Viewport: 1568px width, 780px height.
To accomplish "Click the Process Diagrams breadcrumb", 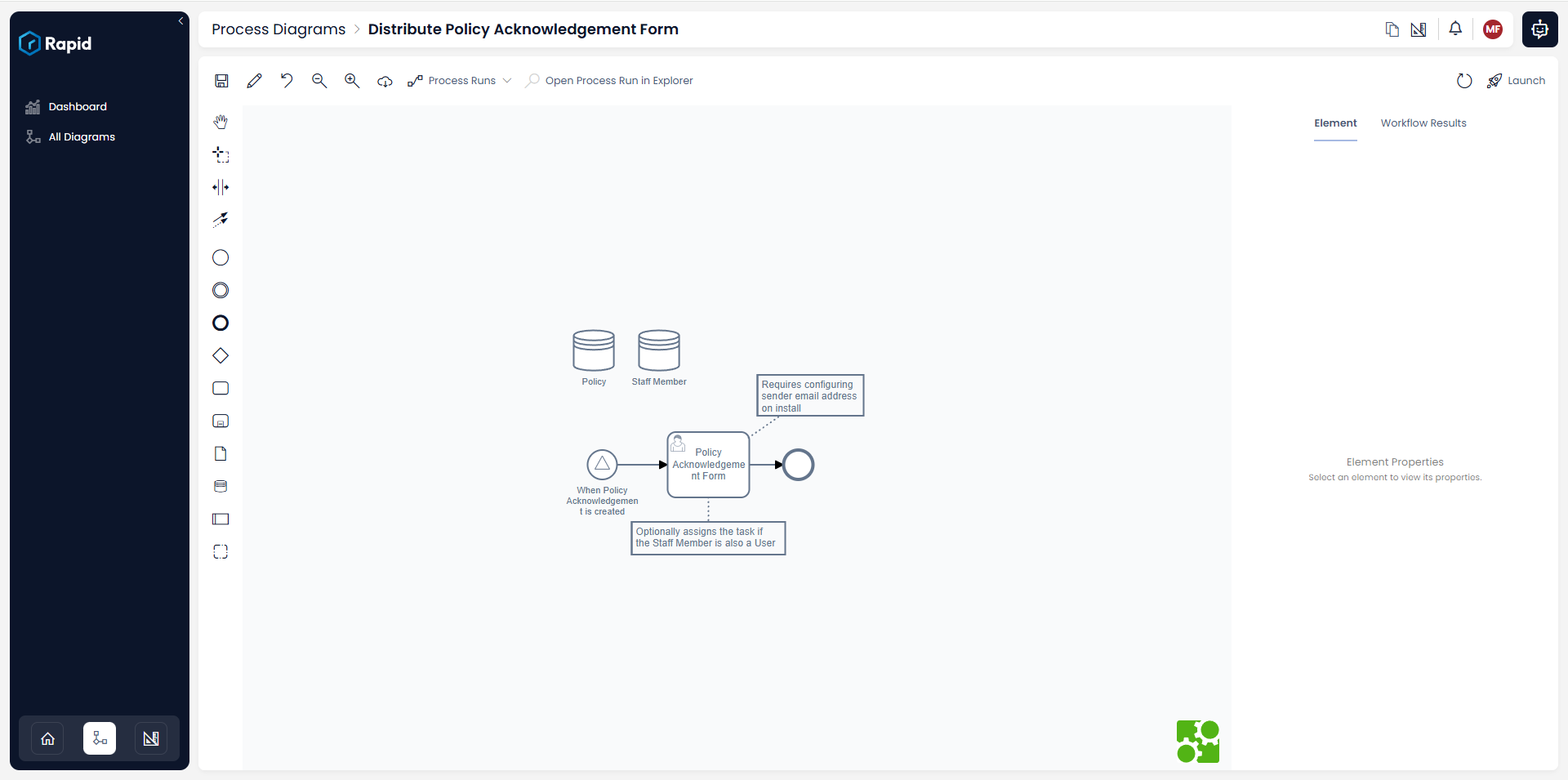I will 278,29.
